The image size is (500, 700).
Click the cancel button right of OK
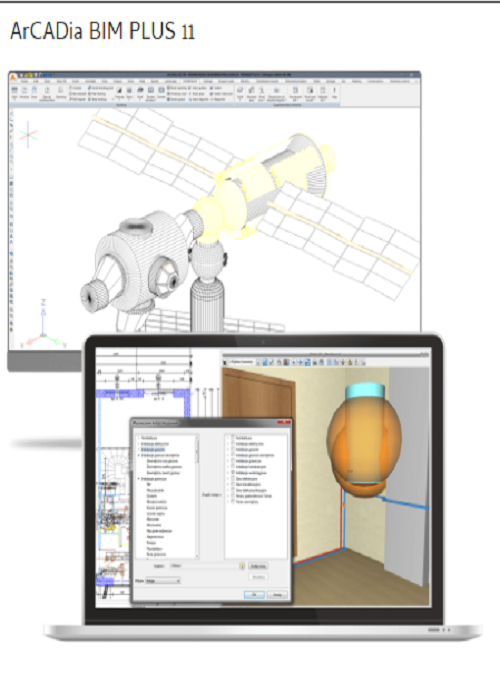click(277, 595)
